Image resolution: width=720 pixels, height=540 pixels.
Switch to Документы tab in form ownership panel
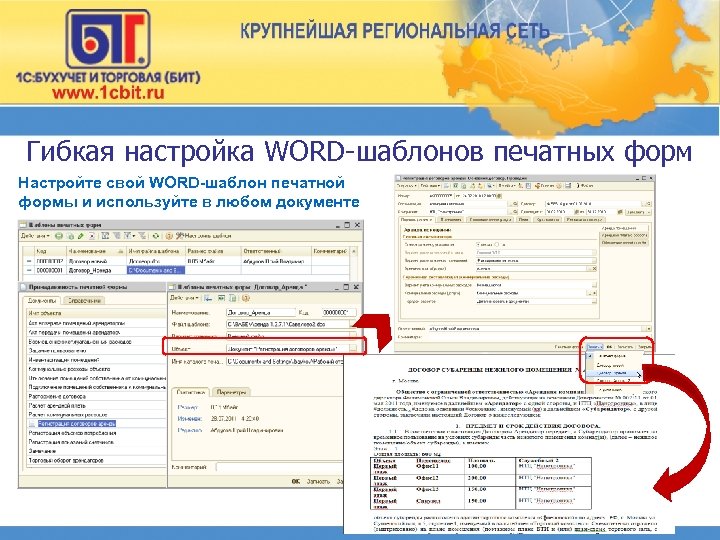coord(42,301)
